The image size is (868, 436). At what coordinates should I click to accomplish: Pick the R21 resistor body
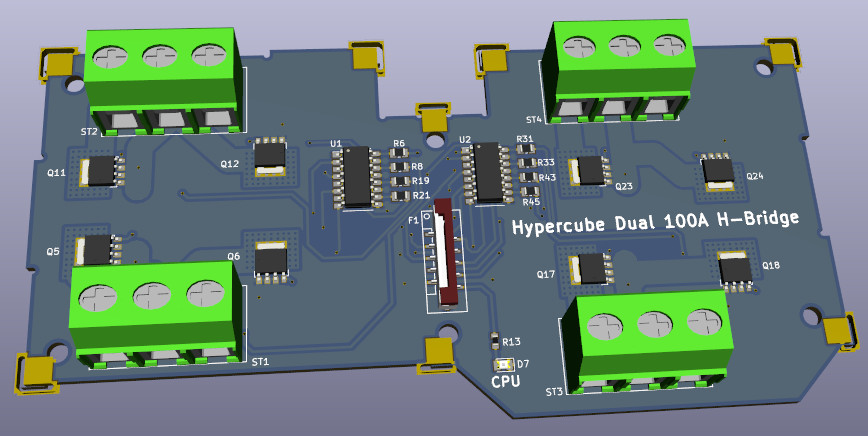(401, 196)
